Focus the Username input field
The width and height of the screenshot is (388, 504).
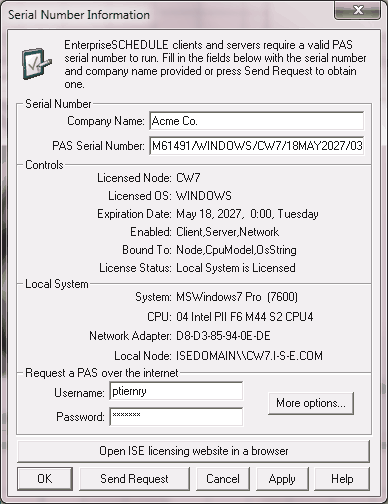pyautogui.click(x=176, y=391)
